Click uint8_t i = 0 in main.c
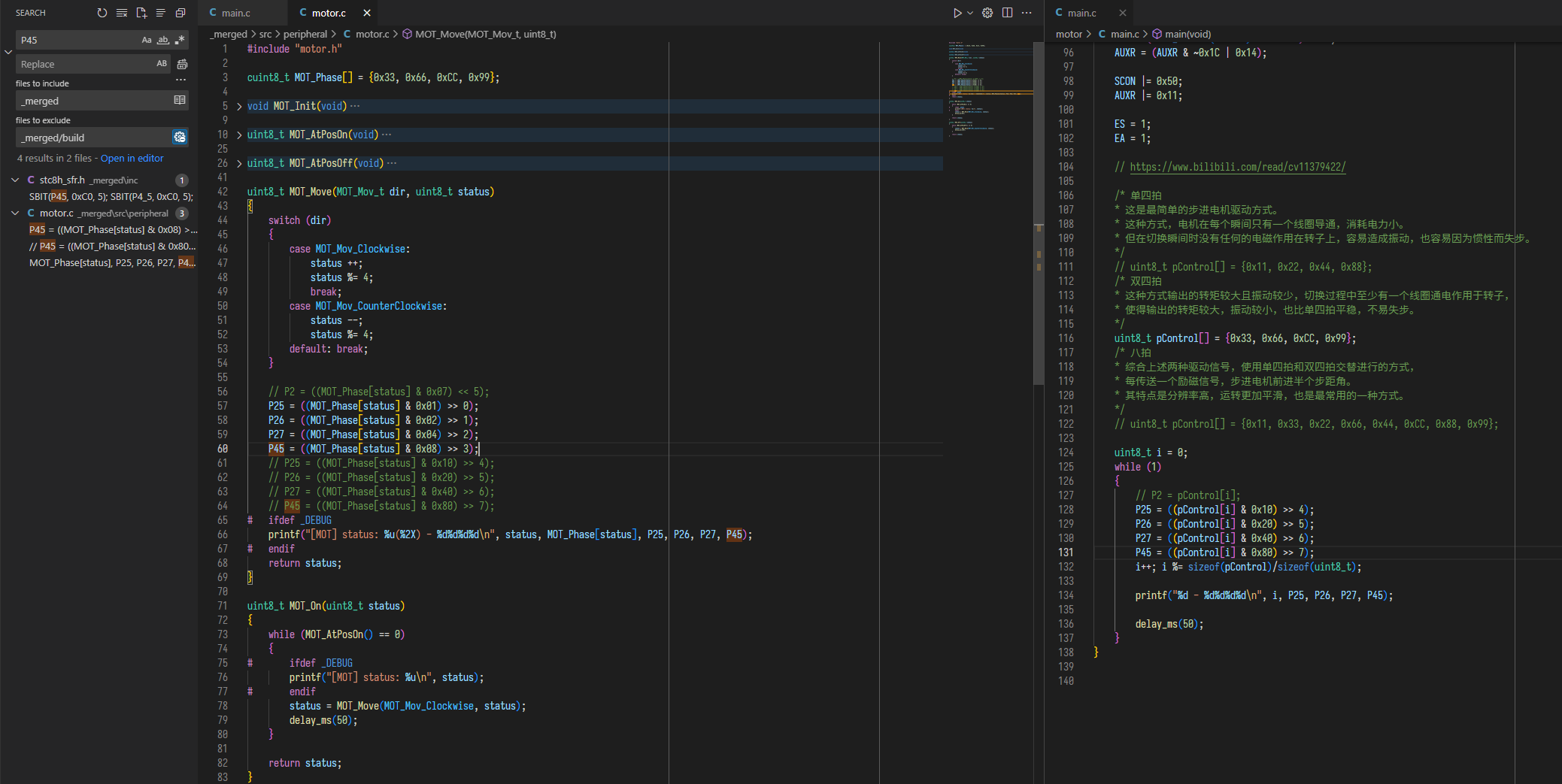1562x784 pixels. pyautogui.click(x=1151, y=453)
